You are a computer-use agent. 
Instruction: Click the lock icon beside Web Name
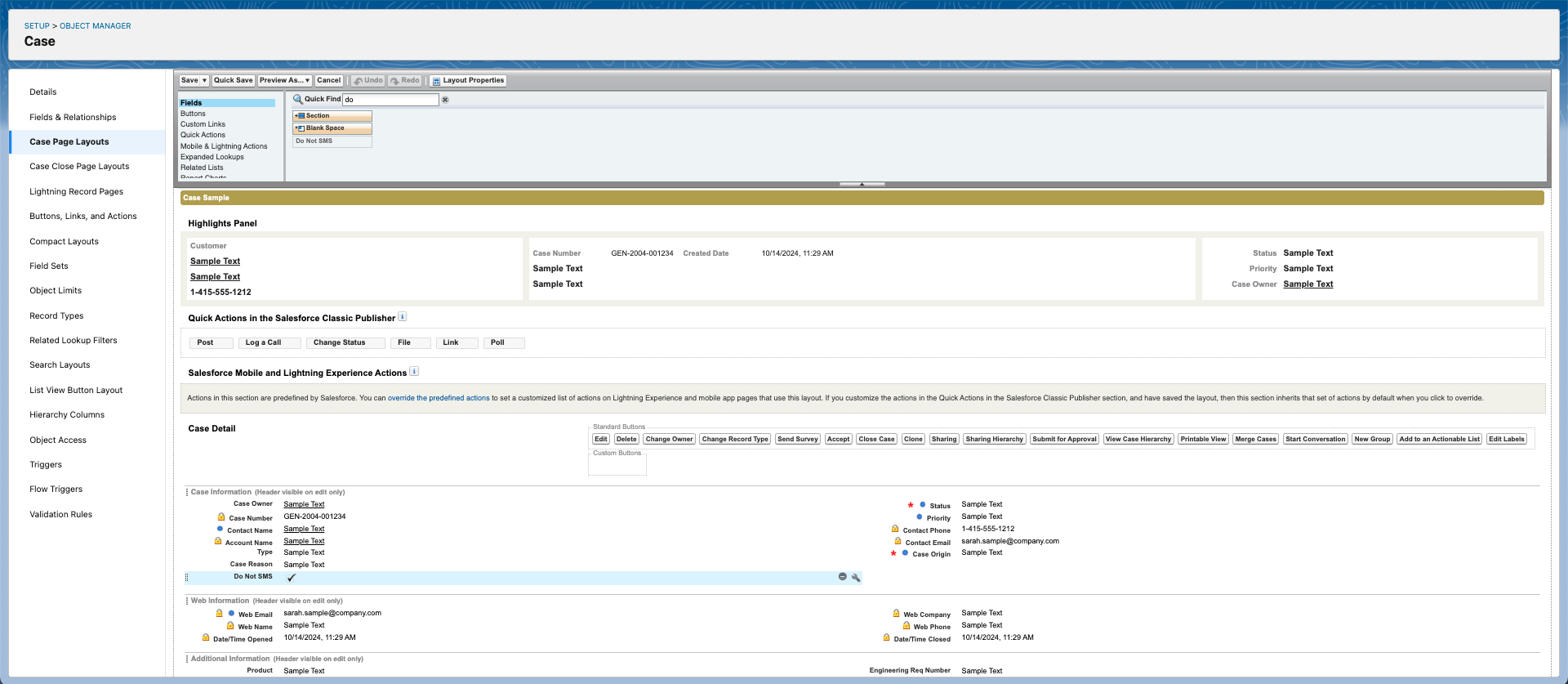230,625
